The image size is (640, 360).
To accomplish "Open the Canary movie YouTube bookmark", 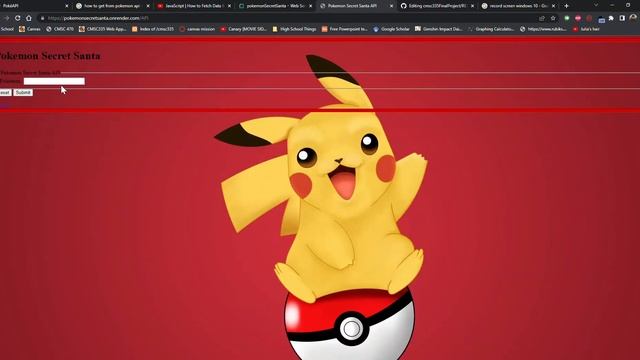I will click(x=244, y=29).
